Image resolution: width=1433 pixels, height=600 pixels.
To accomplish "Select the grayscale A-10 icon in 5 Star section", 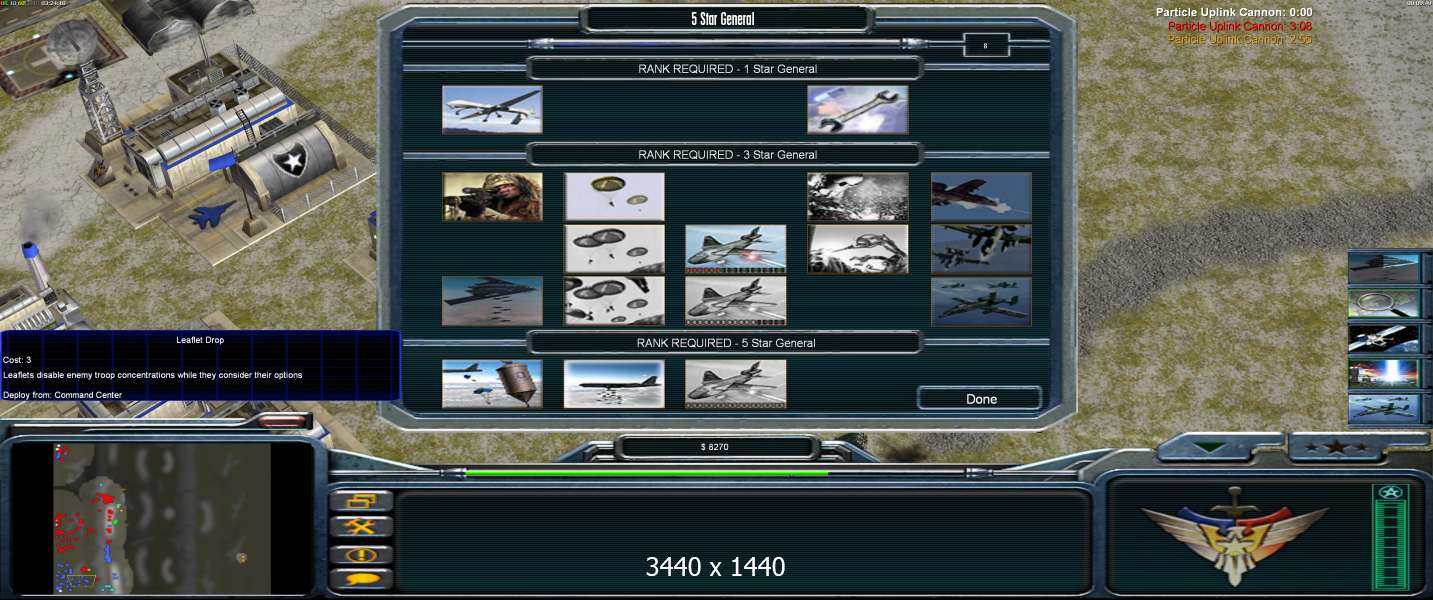I will click(x=736, y=384).
